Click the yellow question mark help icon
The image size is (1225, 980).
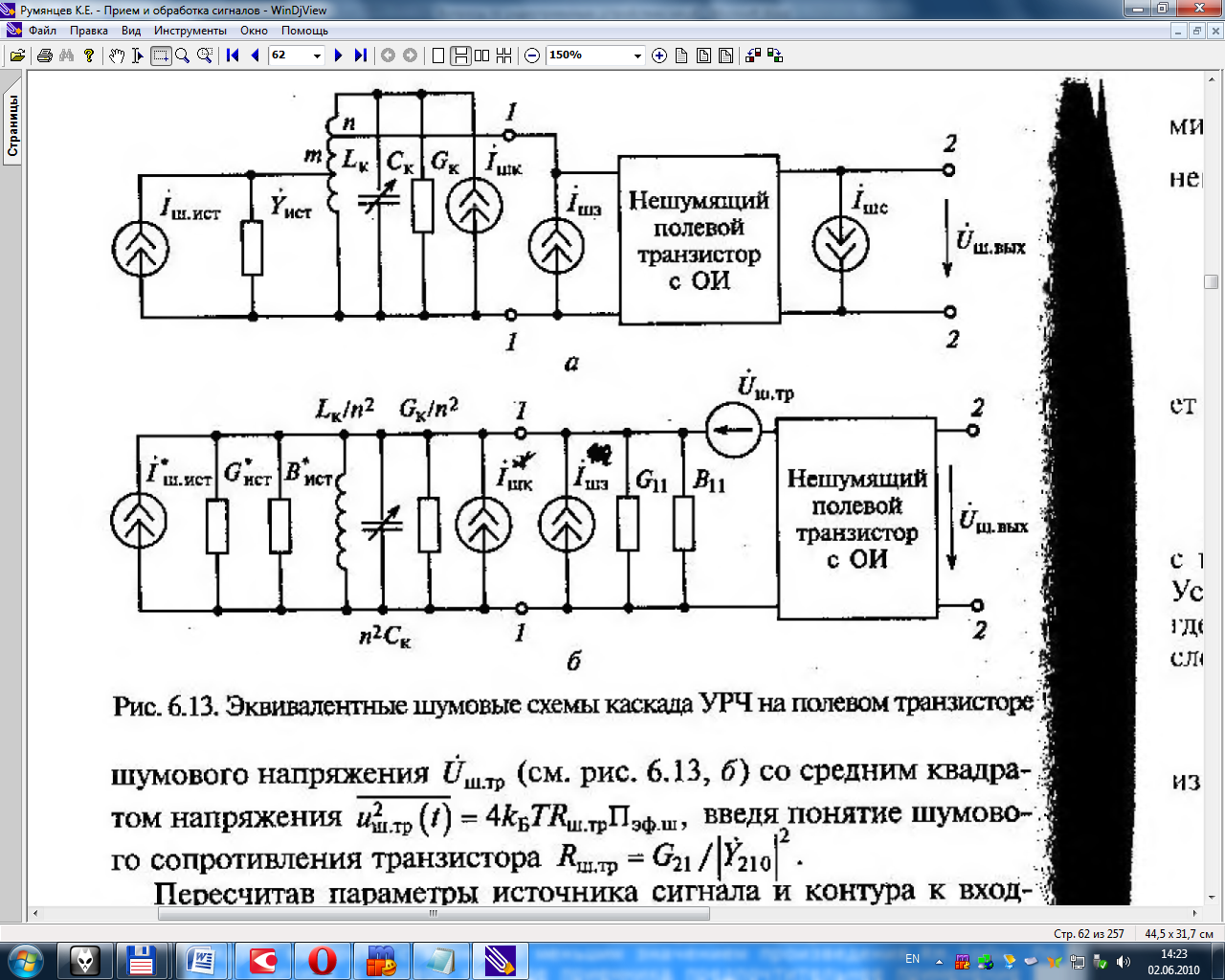click(x=89, y=56)
